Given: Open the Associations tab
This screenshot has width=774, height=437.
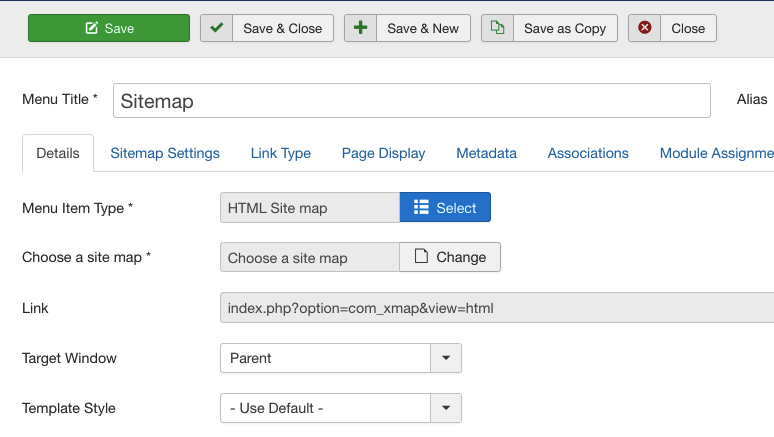Looking at the screenshot, I should 588,153.
